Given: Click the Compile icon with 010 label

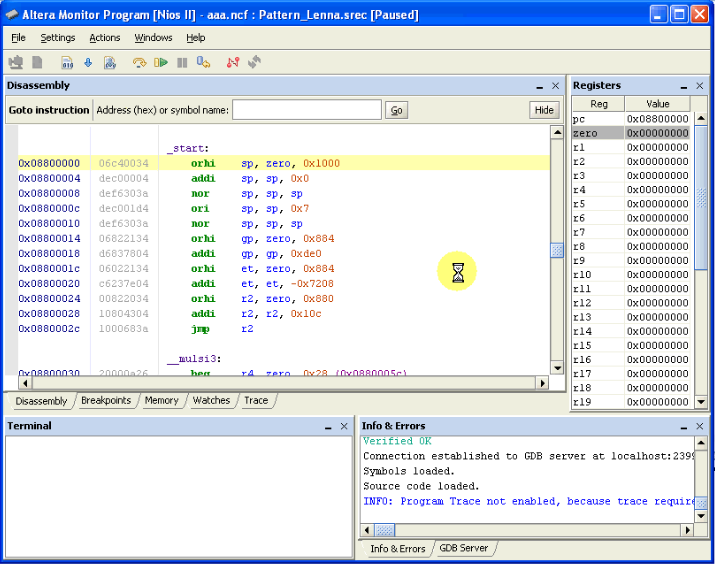Looking at the screenshot, I should 67,62.
